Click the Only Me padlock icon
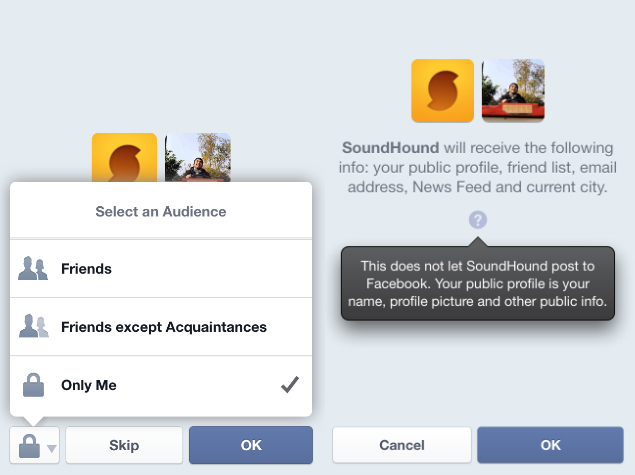The width and height of the screenshot is (635, 475). coord(34,385)
